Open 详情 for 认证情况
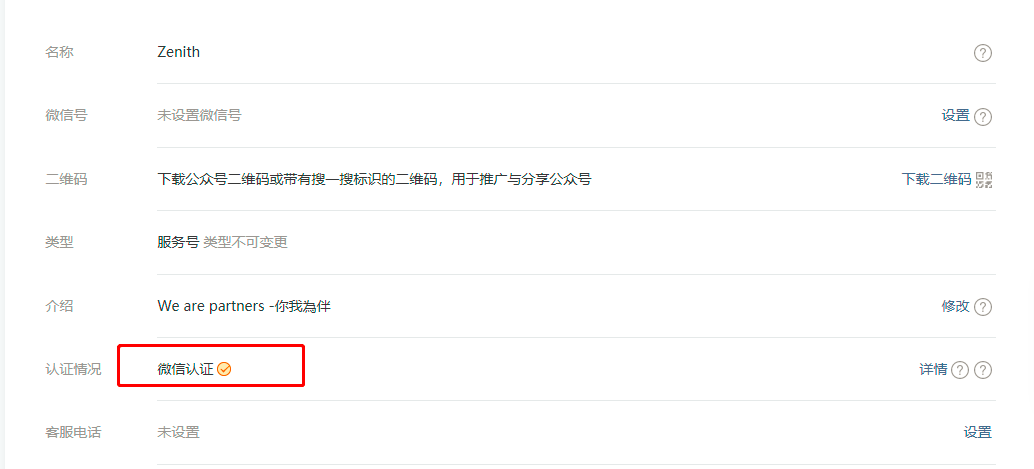 [x=933, y=369]
